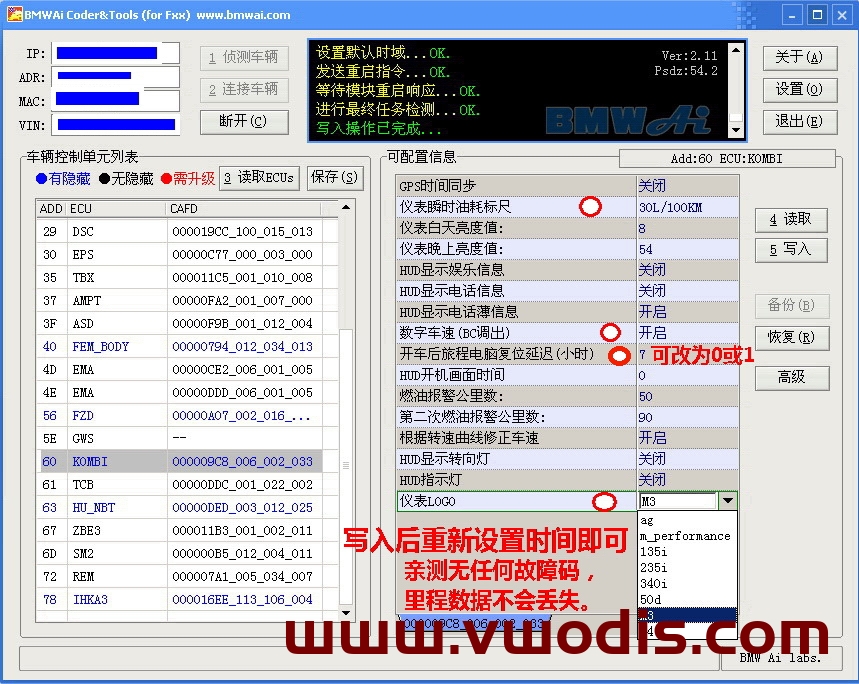
Task: Open the 仪表LOGO dropdown arrow
Action: point(727,501)
